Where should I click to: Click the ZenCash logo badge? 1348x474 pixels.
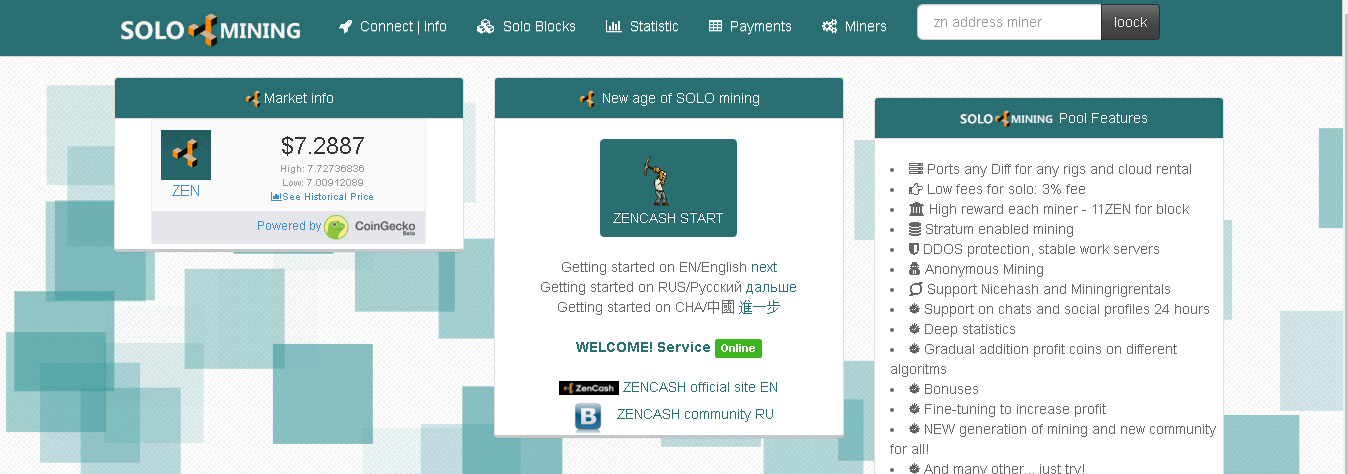pyautogui.click(x=589, y=388)
